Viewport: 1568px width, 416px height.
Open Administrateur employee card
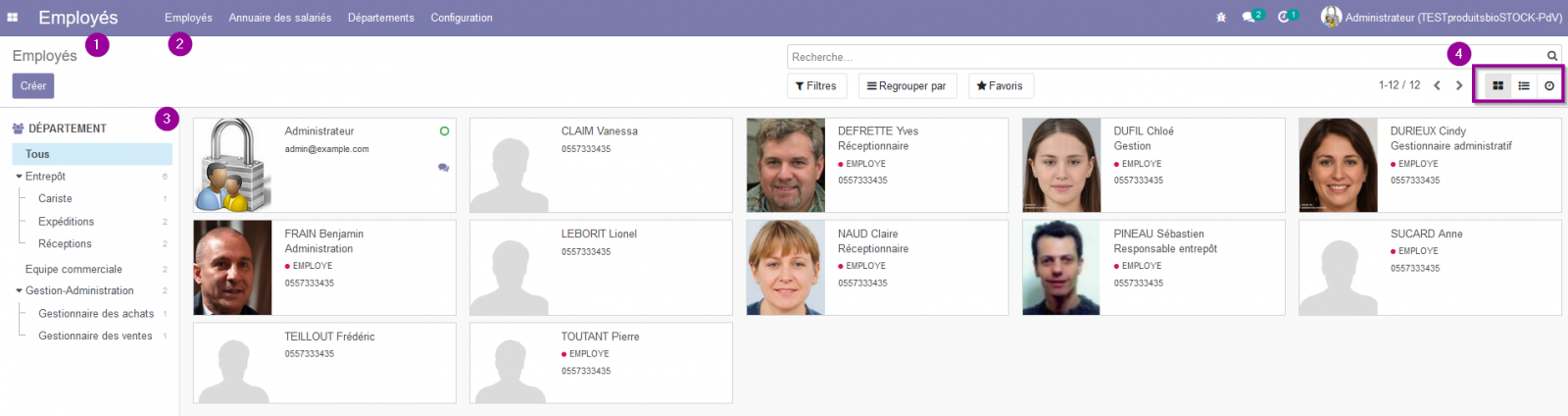(x=324, y=165)
